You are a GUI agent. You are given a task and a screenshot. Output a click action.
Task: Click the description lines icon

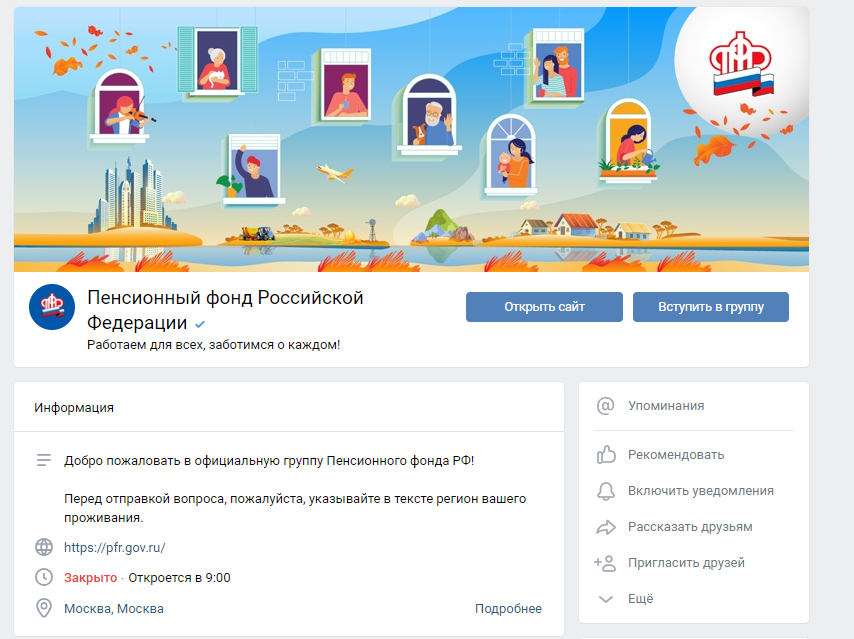coord(44,460)
